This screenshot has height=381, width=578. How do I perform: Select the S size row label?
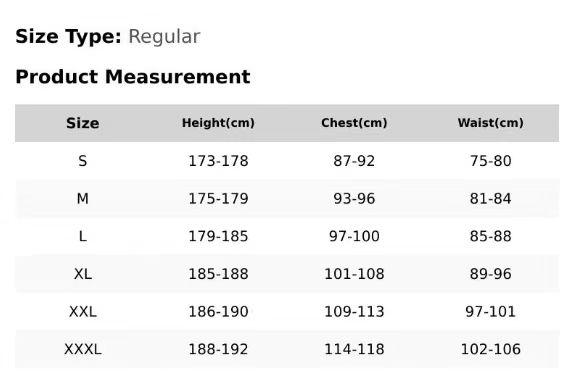coord(83,161)
